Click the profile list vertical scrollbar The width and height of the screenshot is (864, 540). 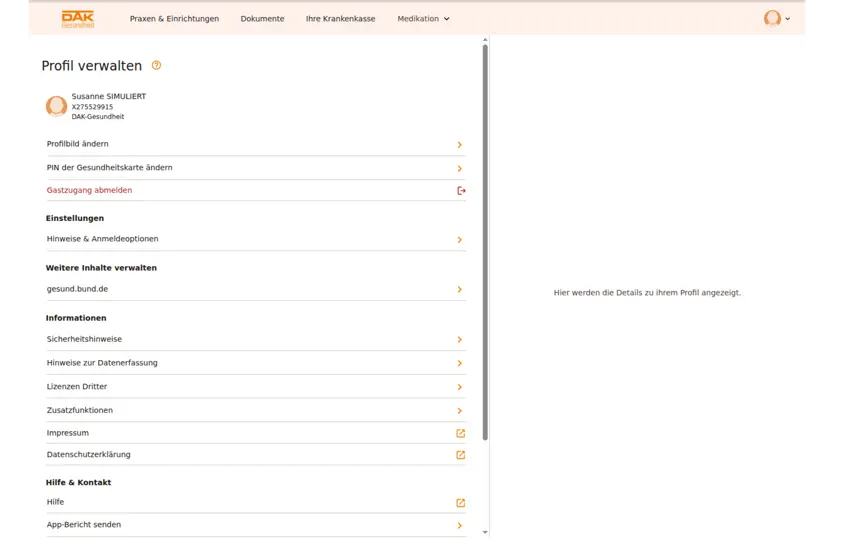point(485,242)
